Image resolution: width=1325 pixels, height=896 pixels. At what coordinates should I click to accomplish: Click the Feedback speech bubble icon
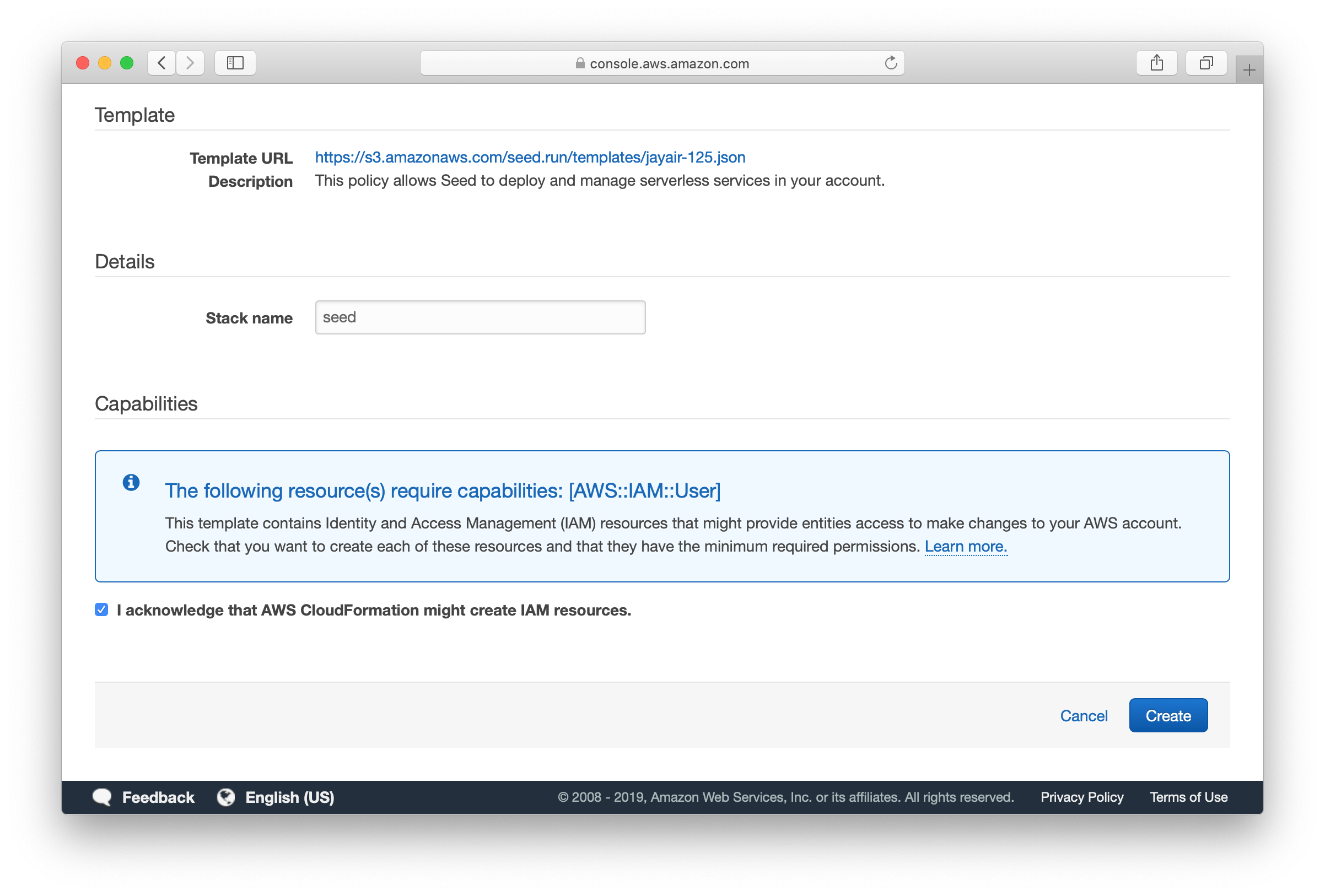103,797
